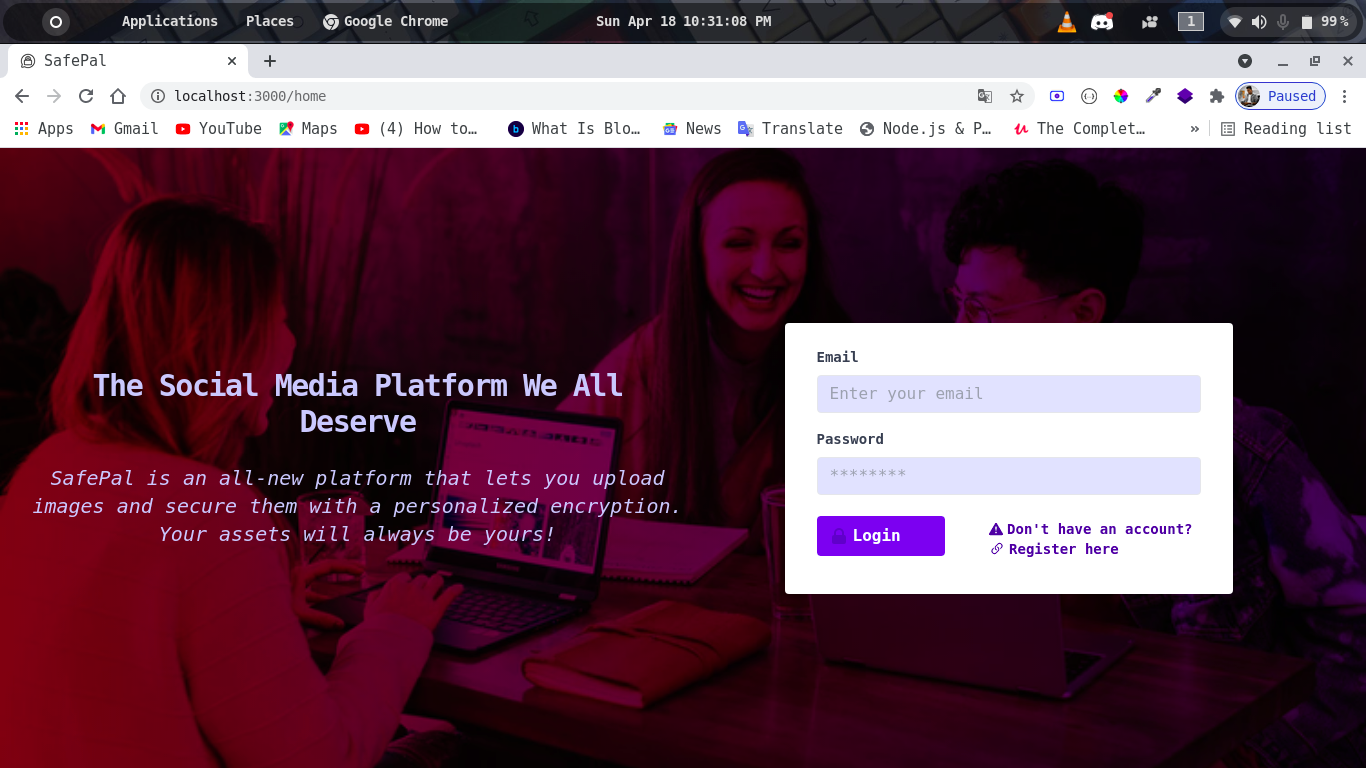Open the 'Node.js & P…' bookmark
This screenshot has width=1366, height=768.
925,128
